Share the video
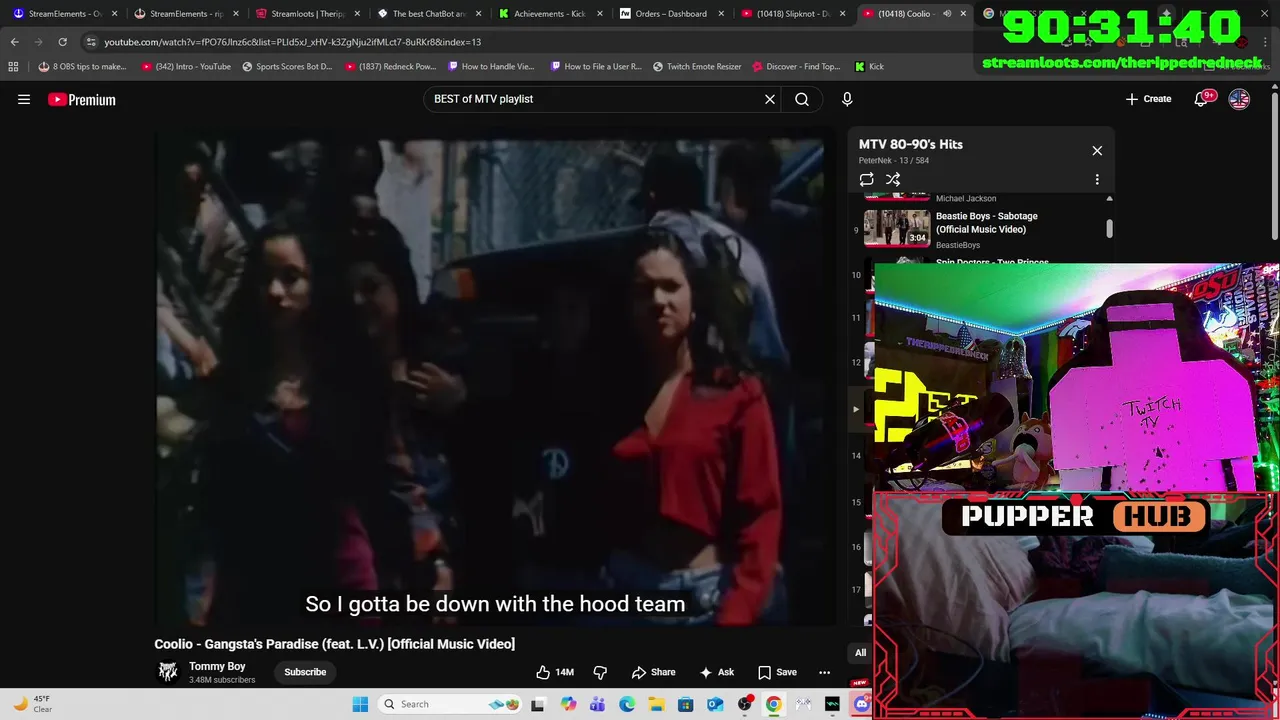1280x720 pixels. (653, 672)
